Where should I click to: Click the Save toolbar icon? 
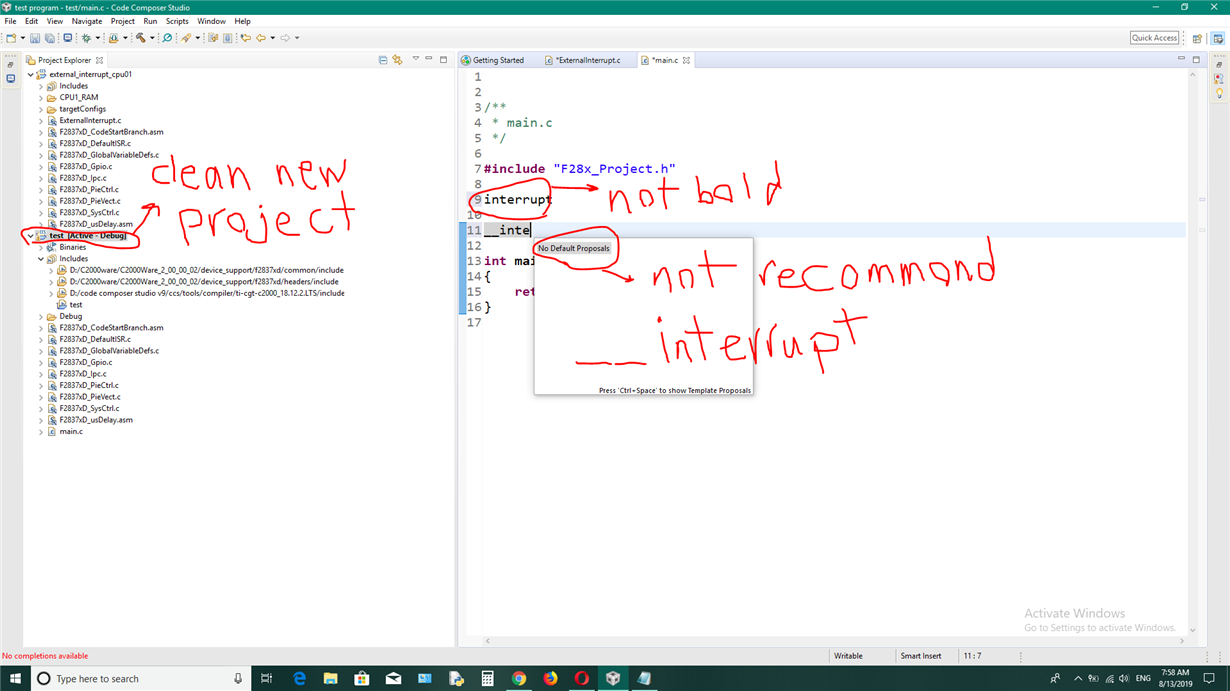tap(35, 38)
